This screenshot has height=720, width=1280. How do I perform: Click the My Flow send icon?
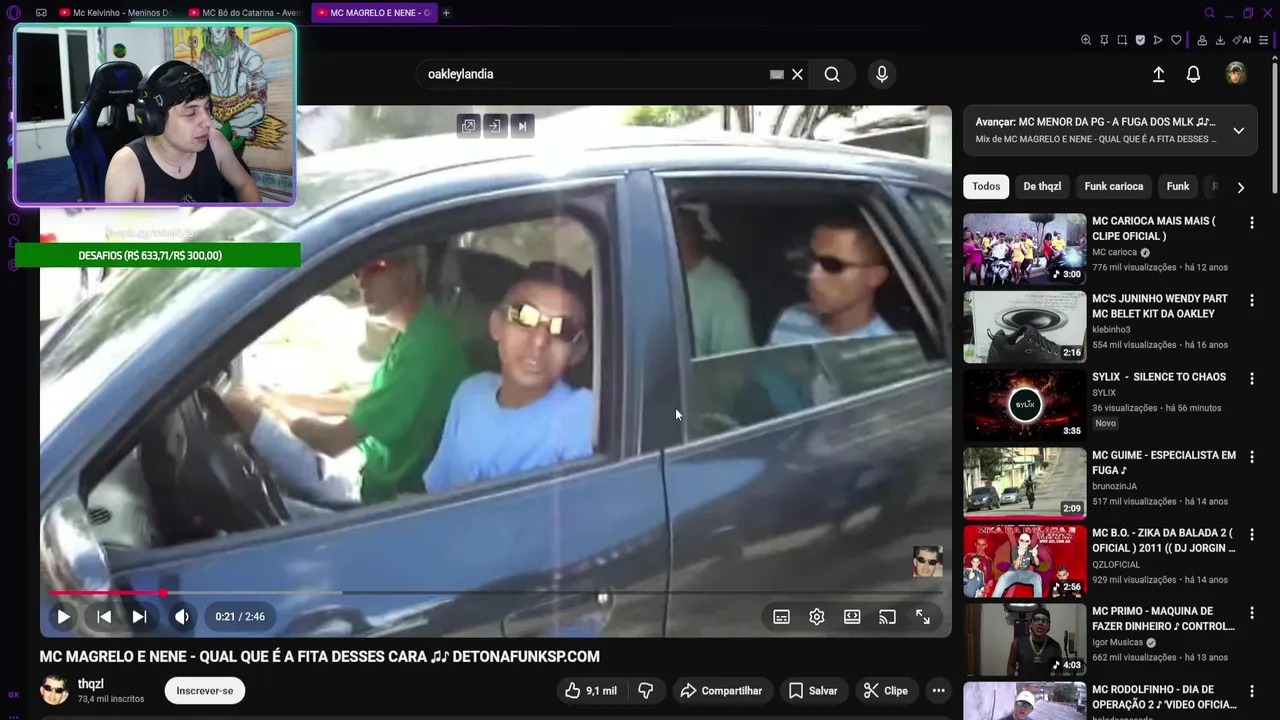click(1158, 40)
